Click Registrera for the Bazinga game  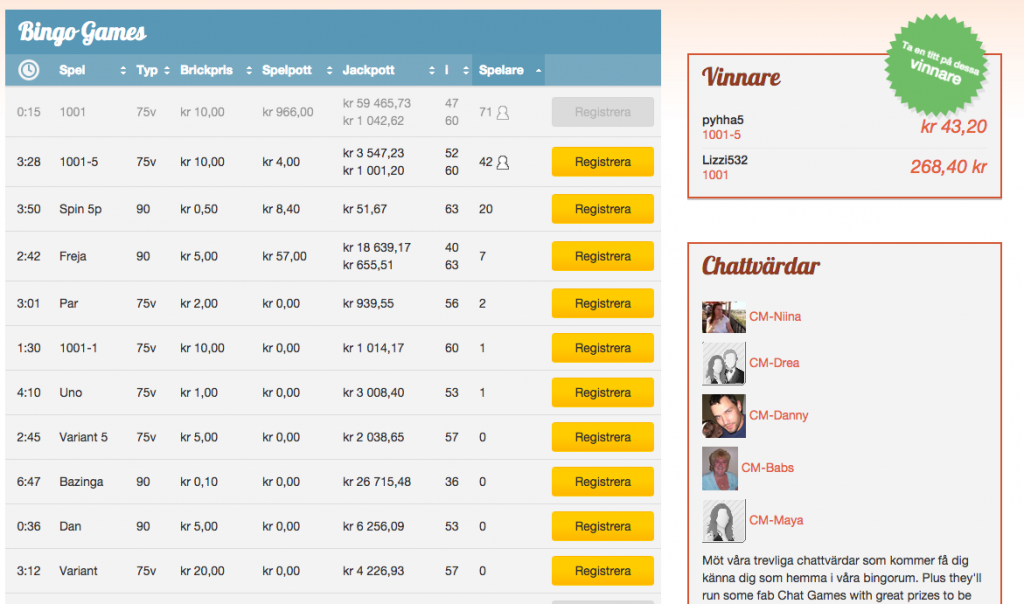(x=602, y=481)
